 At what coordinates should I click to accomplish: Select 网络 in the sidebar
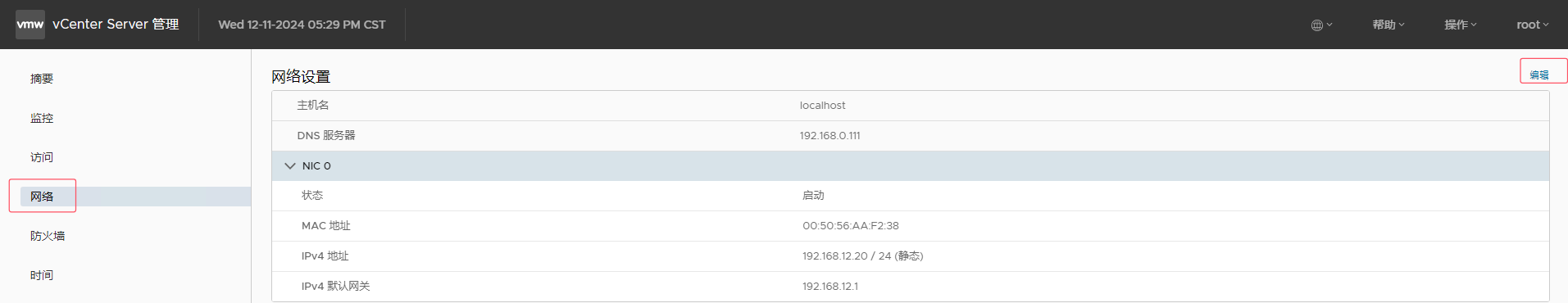[42, 197]
